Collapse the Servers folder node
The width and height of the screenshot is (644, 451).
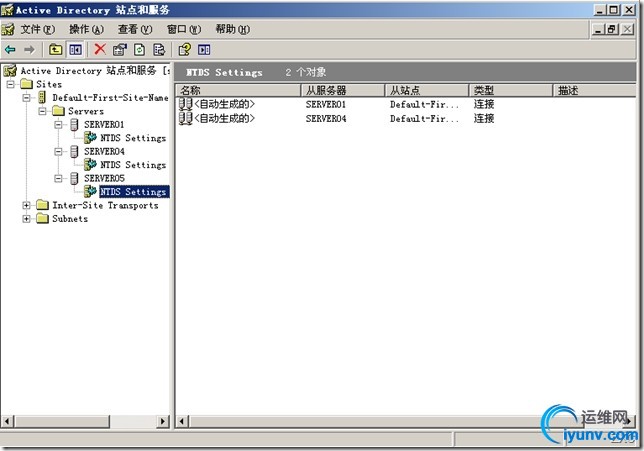(x=42, y=111)
